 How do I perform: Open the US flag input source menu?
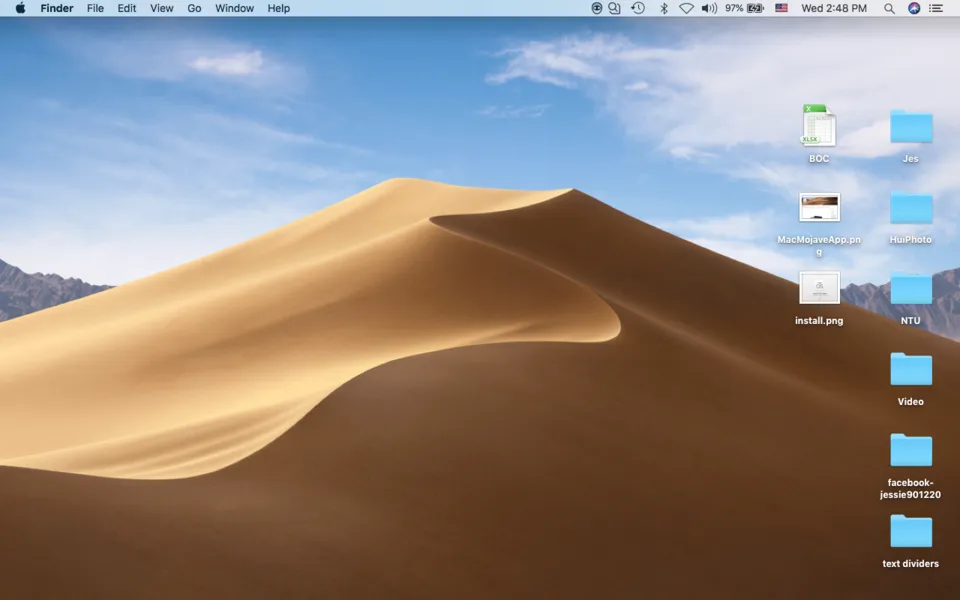coord(781,8)
